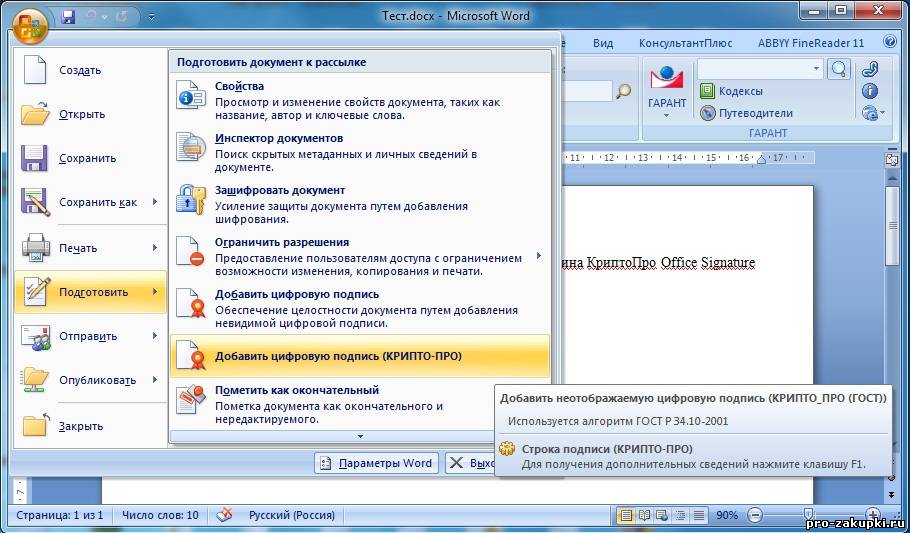Select Добавить цифровую подпись

click(x=360, y=308)
